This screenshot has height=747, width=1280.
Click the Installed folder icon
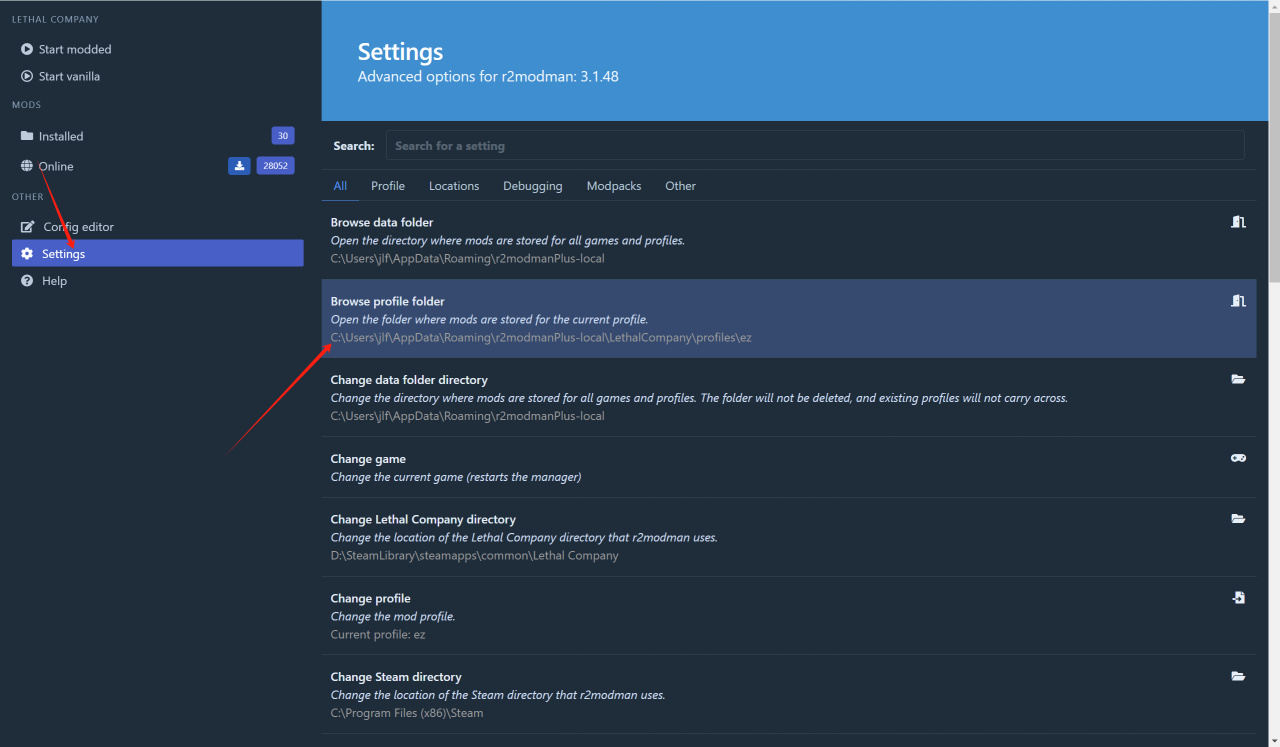click(x=27, y=136)
